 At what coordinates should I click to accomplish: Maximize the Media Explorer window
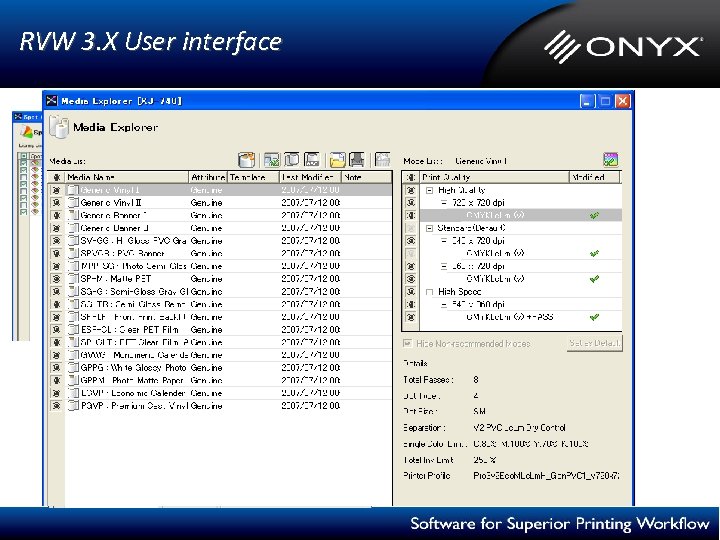click(x=605, y=101)
